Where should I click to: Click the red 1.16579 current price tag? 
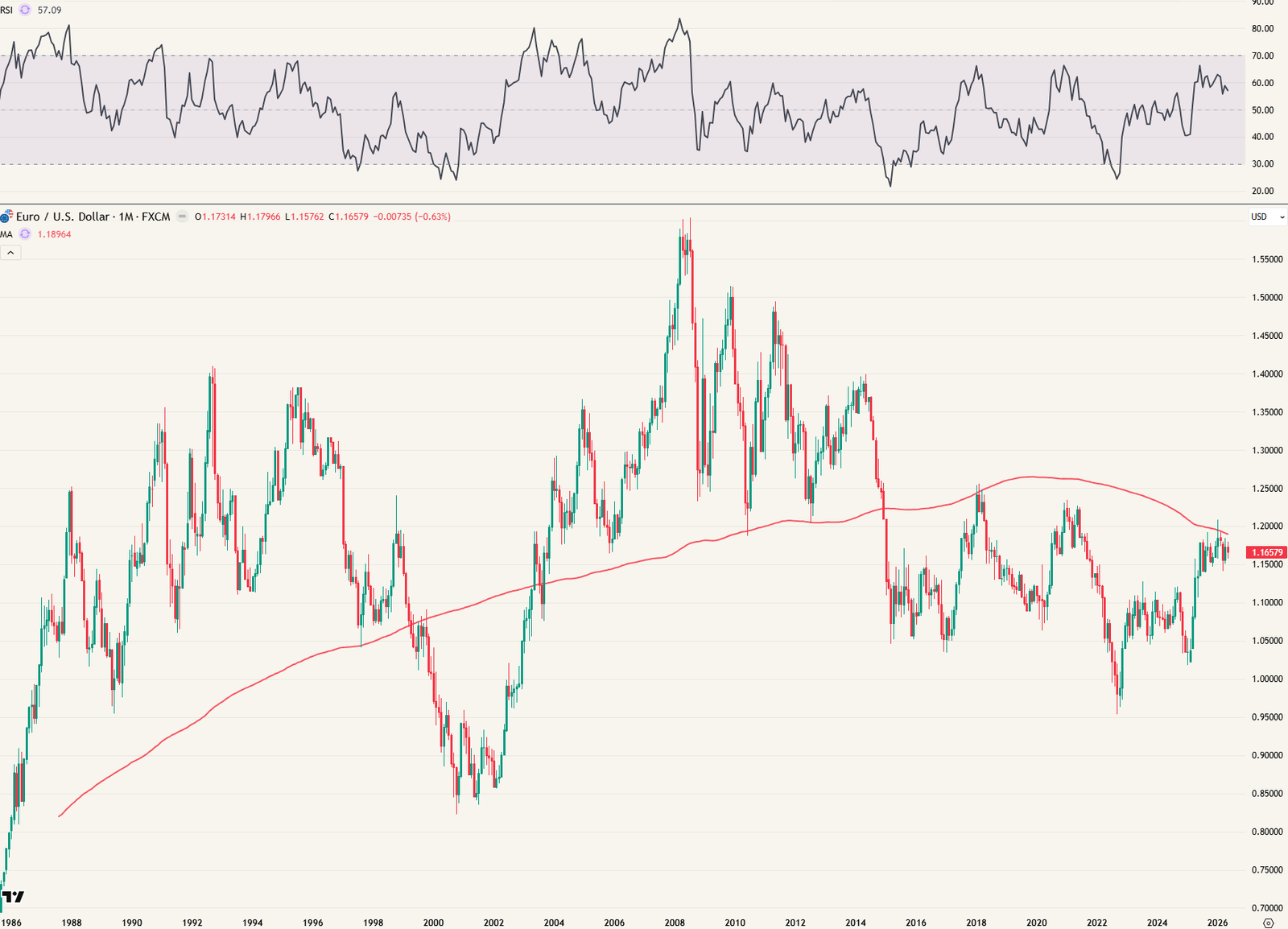coord(1266,552)
